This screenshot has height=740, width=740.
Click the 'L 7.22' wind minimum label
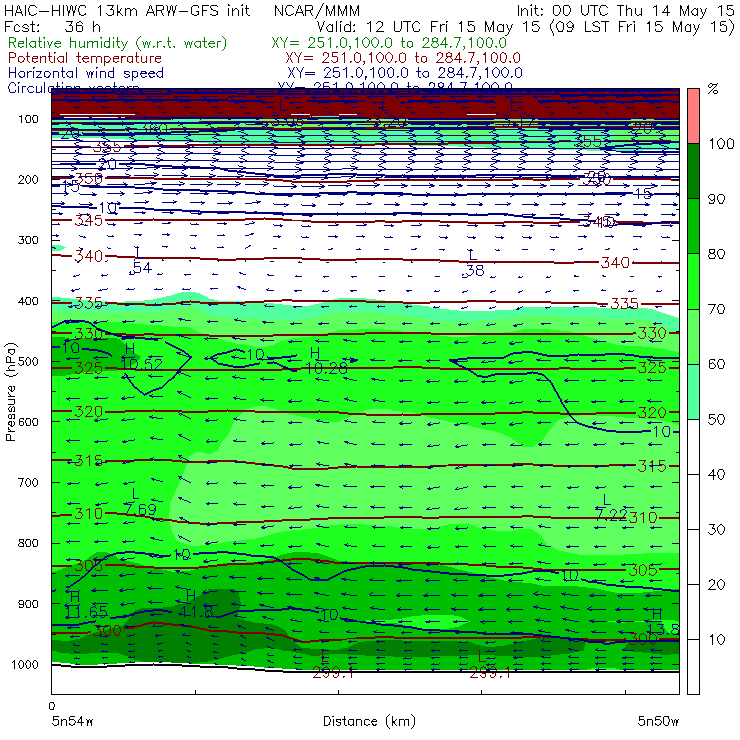pyautogui.click(x=611, y=507)
